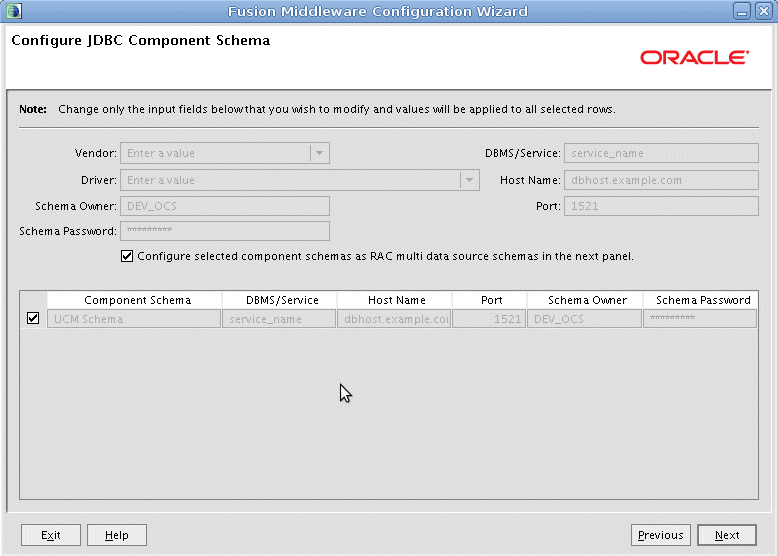The image size is (778, 556).
Task: Click the Port input field
Action: tap(661, 206)
